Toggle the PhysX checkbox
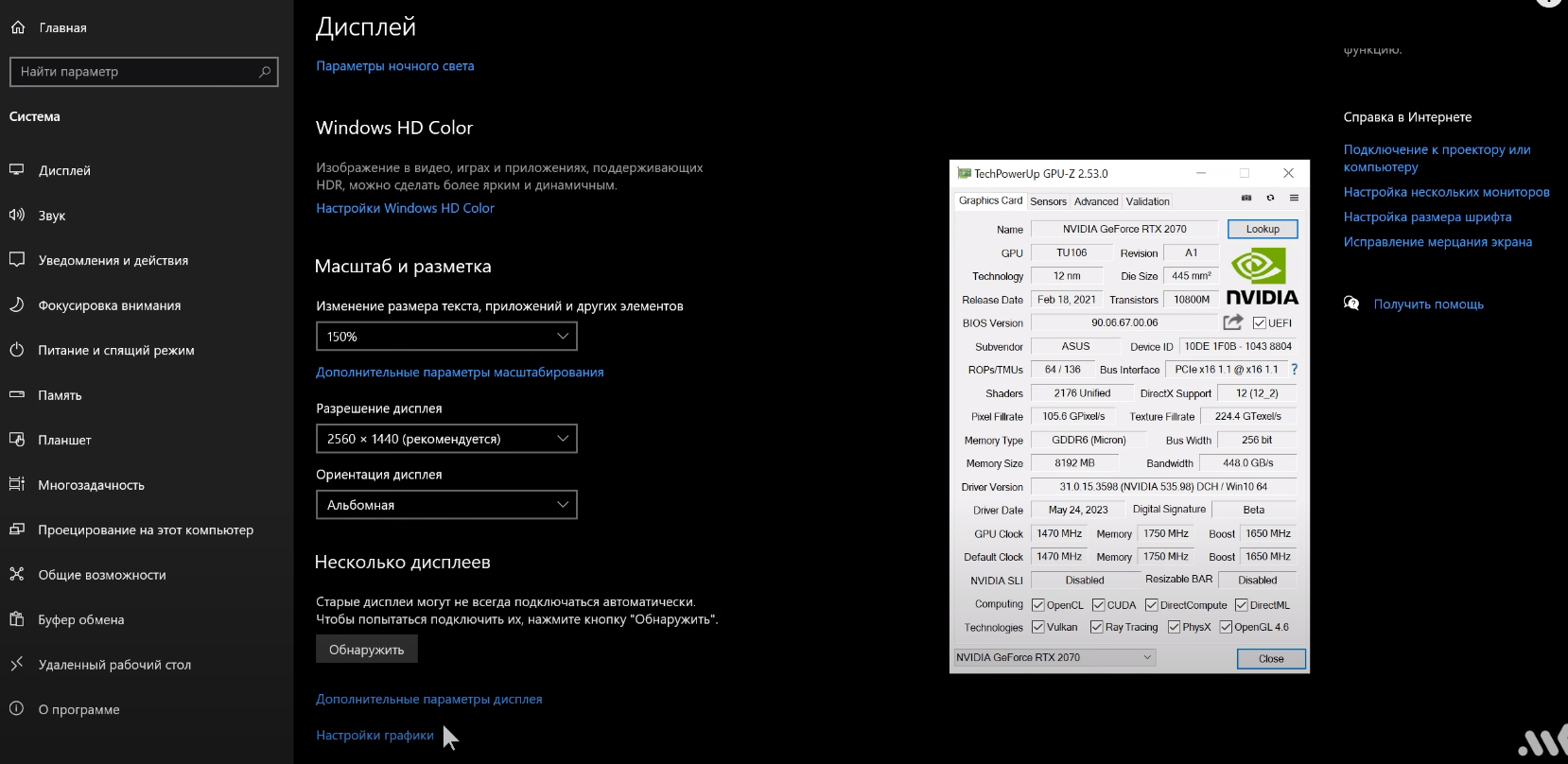The height and width of the screenshot is (764, 1568). click(x=1174, y=627)
